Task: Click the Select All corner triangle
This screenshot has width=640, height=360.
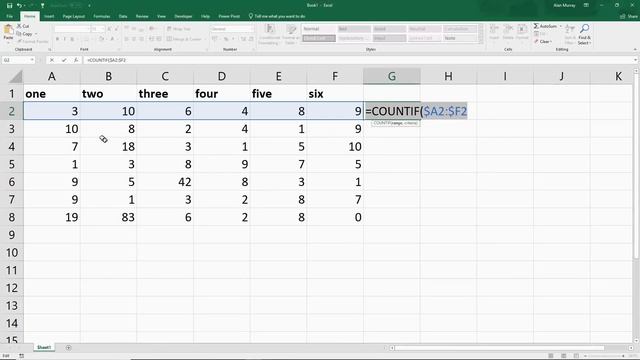Action: 15,76
